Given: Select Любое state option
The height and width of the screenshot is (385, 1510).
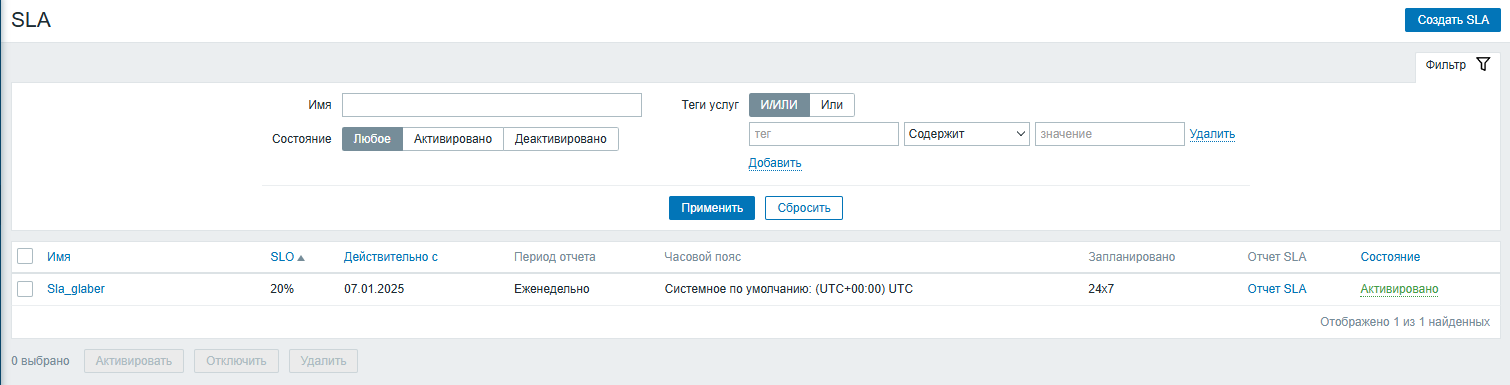Looking at the screenshot, I should pyautogui.click(x=372, y=139).
